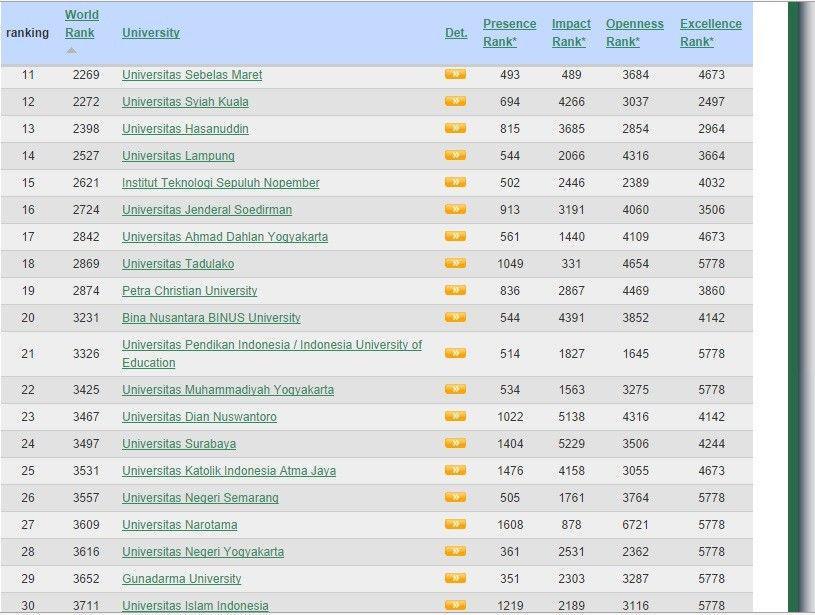This screenshot has width=815, height=615.
Task: Open Universitas Tadulako link
Action: click(x=178, y=264)
